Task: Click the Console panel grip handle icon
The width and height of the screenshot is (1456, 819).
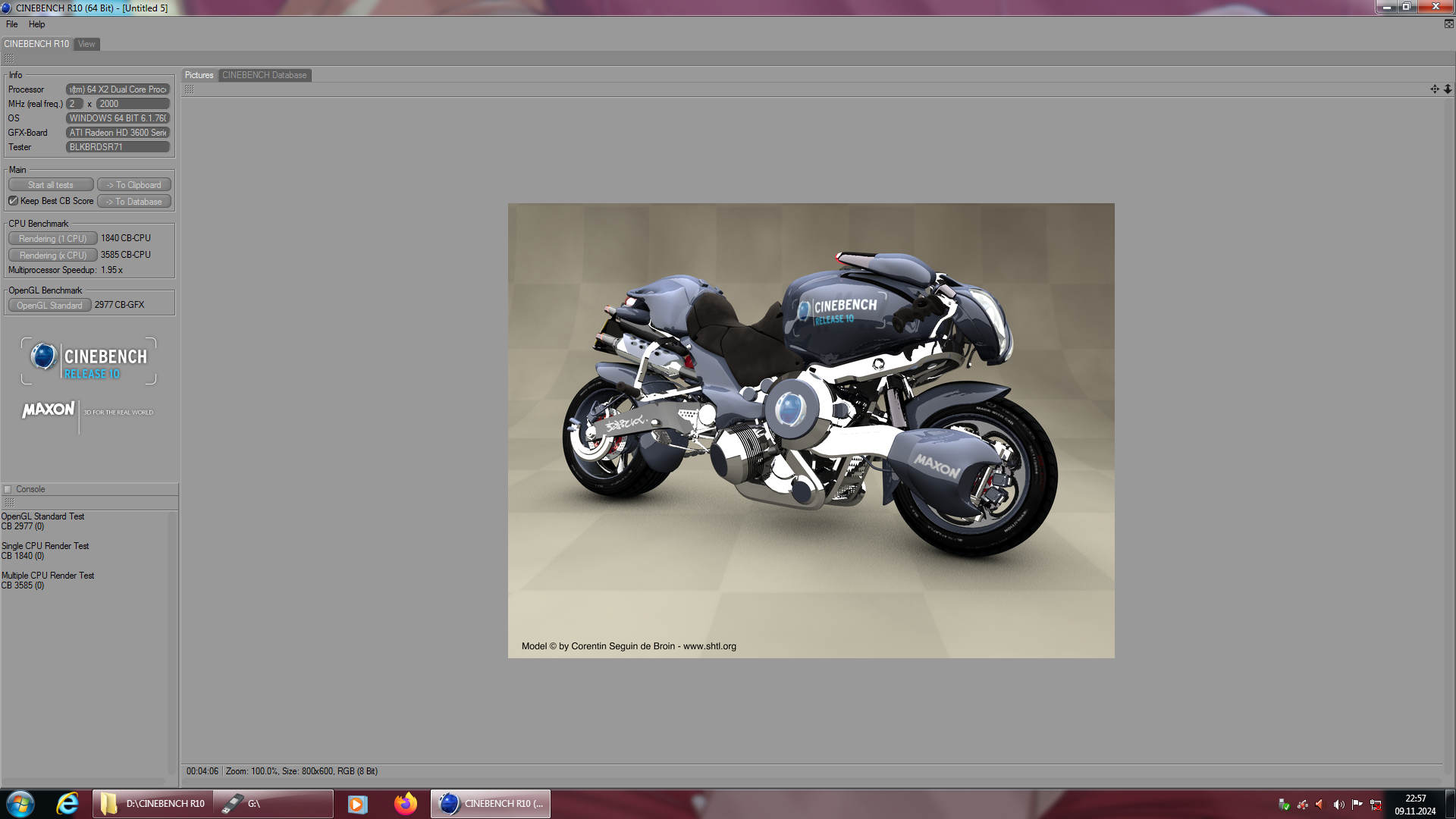Action: (x=9, y=503)
